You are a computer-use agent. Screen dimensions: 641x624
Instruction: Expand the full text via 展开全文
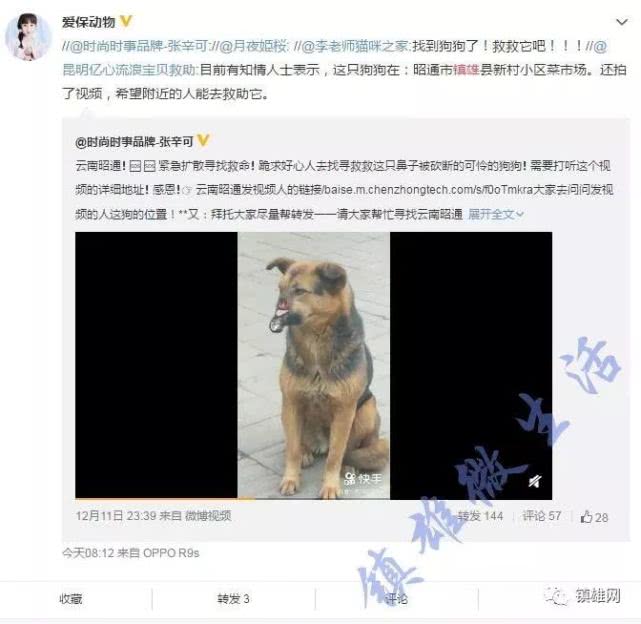click(x=495, y=214)
